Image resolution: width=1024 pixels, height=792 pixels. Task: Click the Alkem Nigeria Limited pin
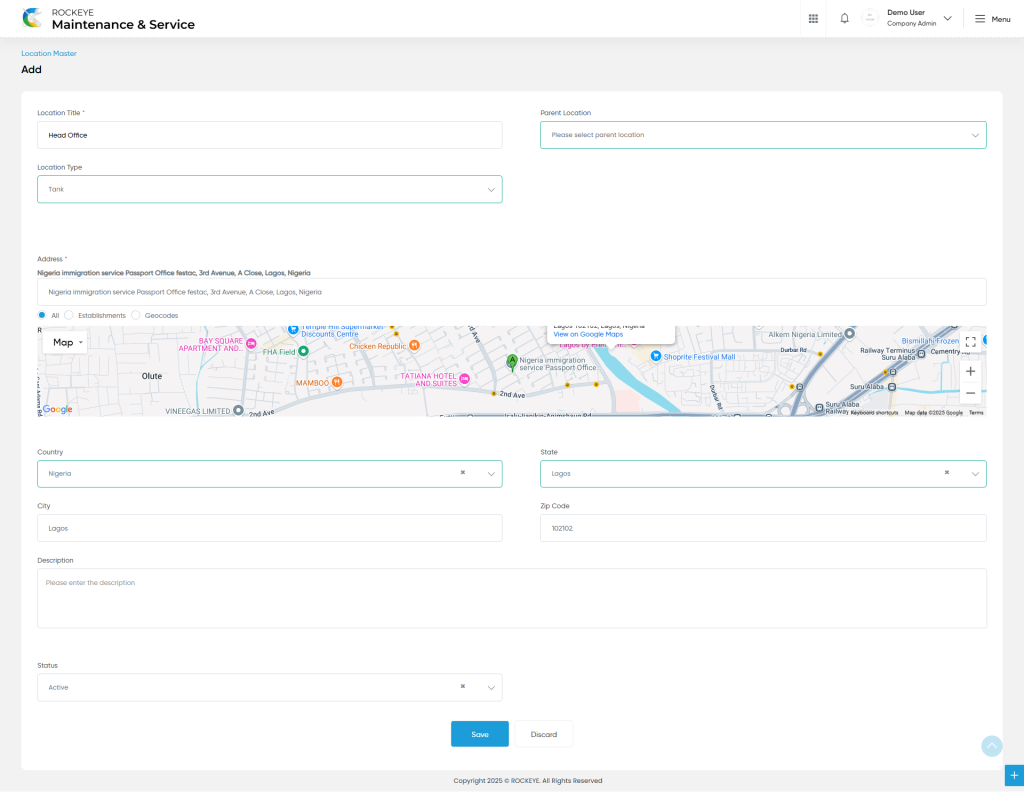(850, 333)
